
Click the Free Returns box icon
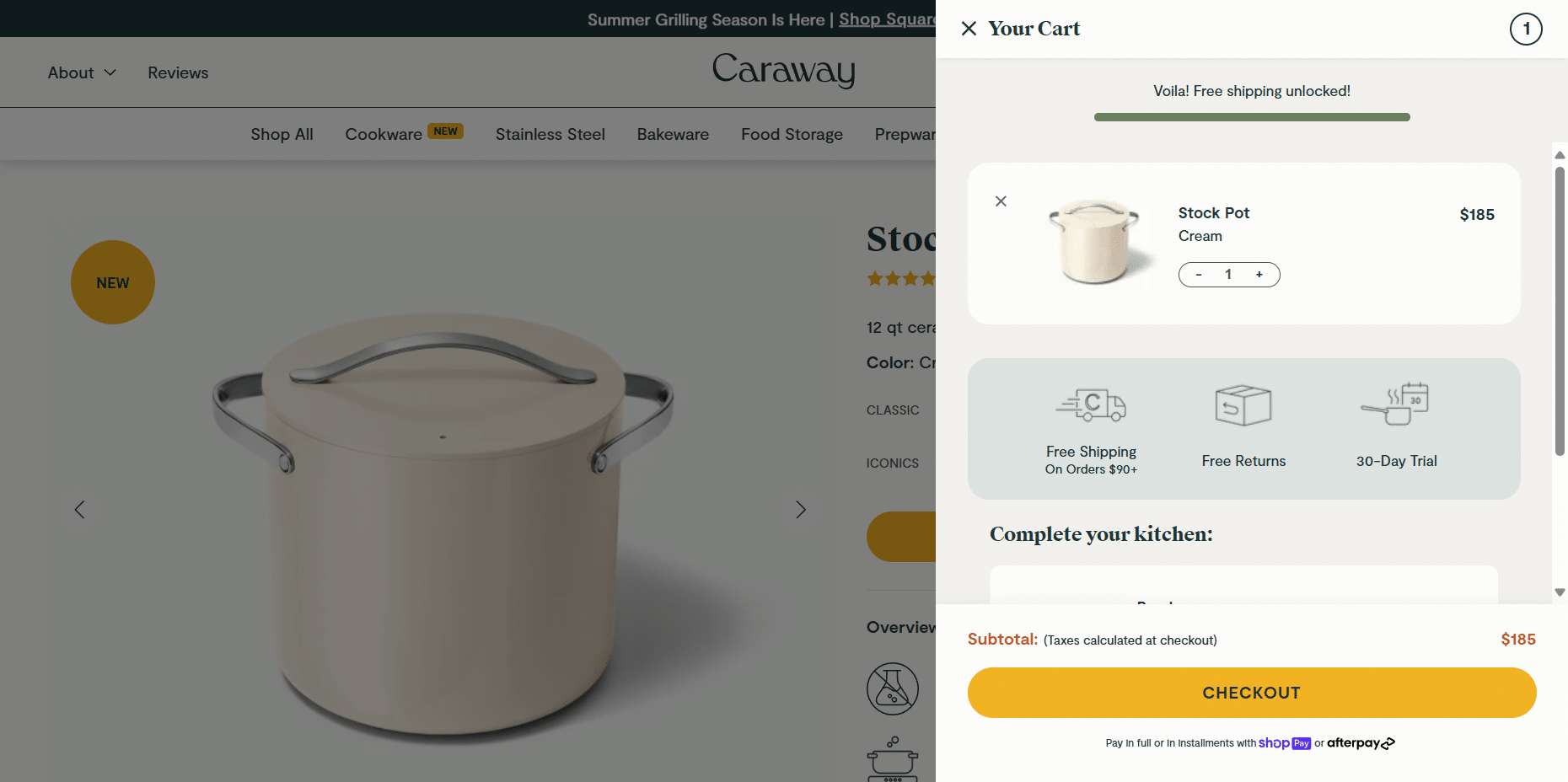(x=1243, y=404)
